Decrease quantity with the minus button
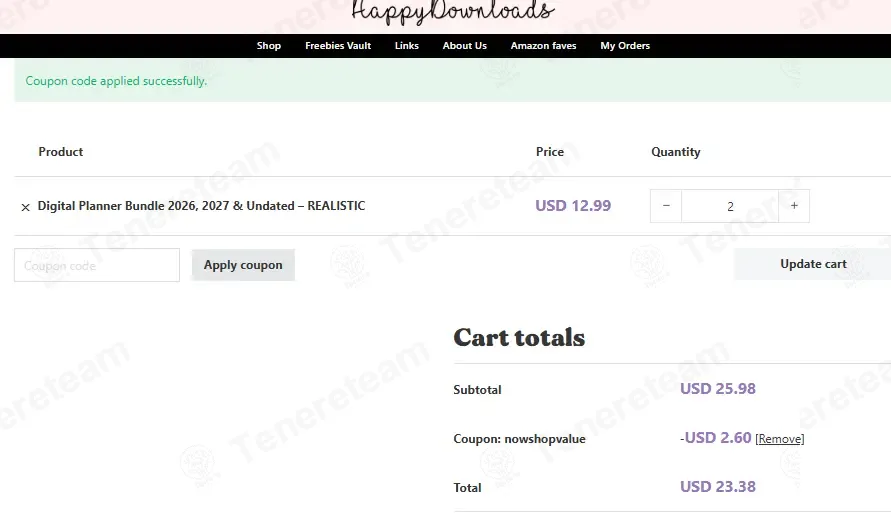The width and height of the screenshot is (891, 530). [x=666, y=206]
